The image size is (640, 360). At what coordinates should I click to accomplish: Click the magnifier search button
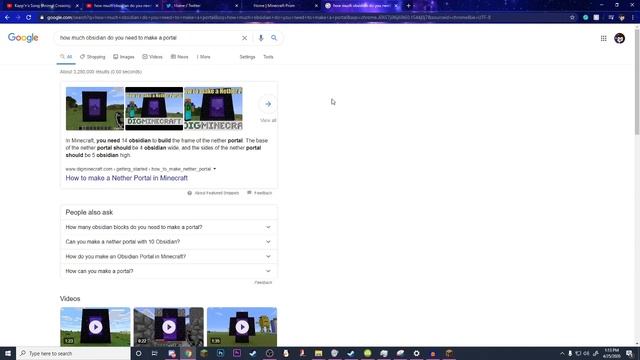274,38
